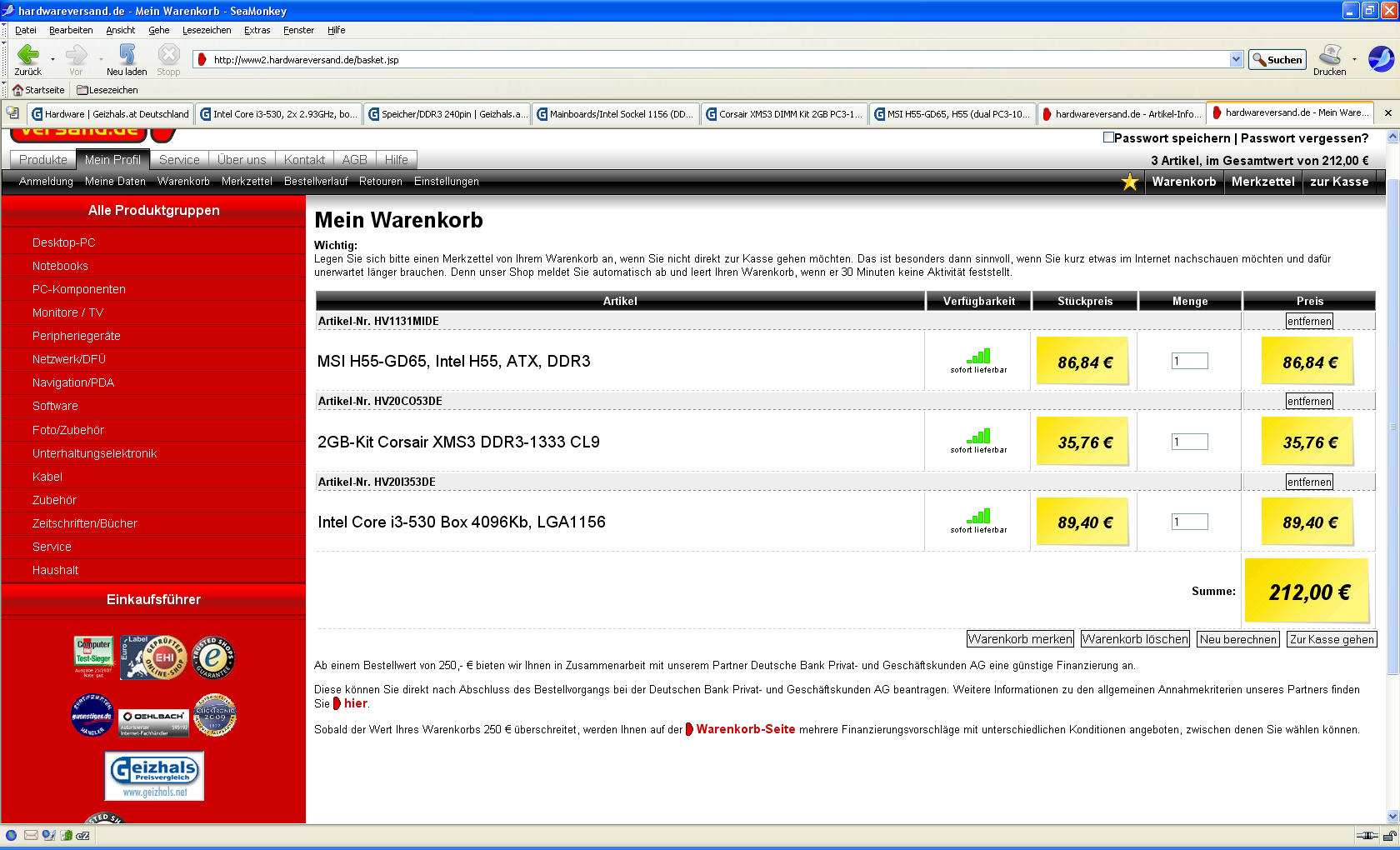Click the Suchen search button
Viewport: 1400px width, 850px height.
tap(1277, 59)
